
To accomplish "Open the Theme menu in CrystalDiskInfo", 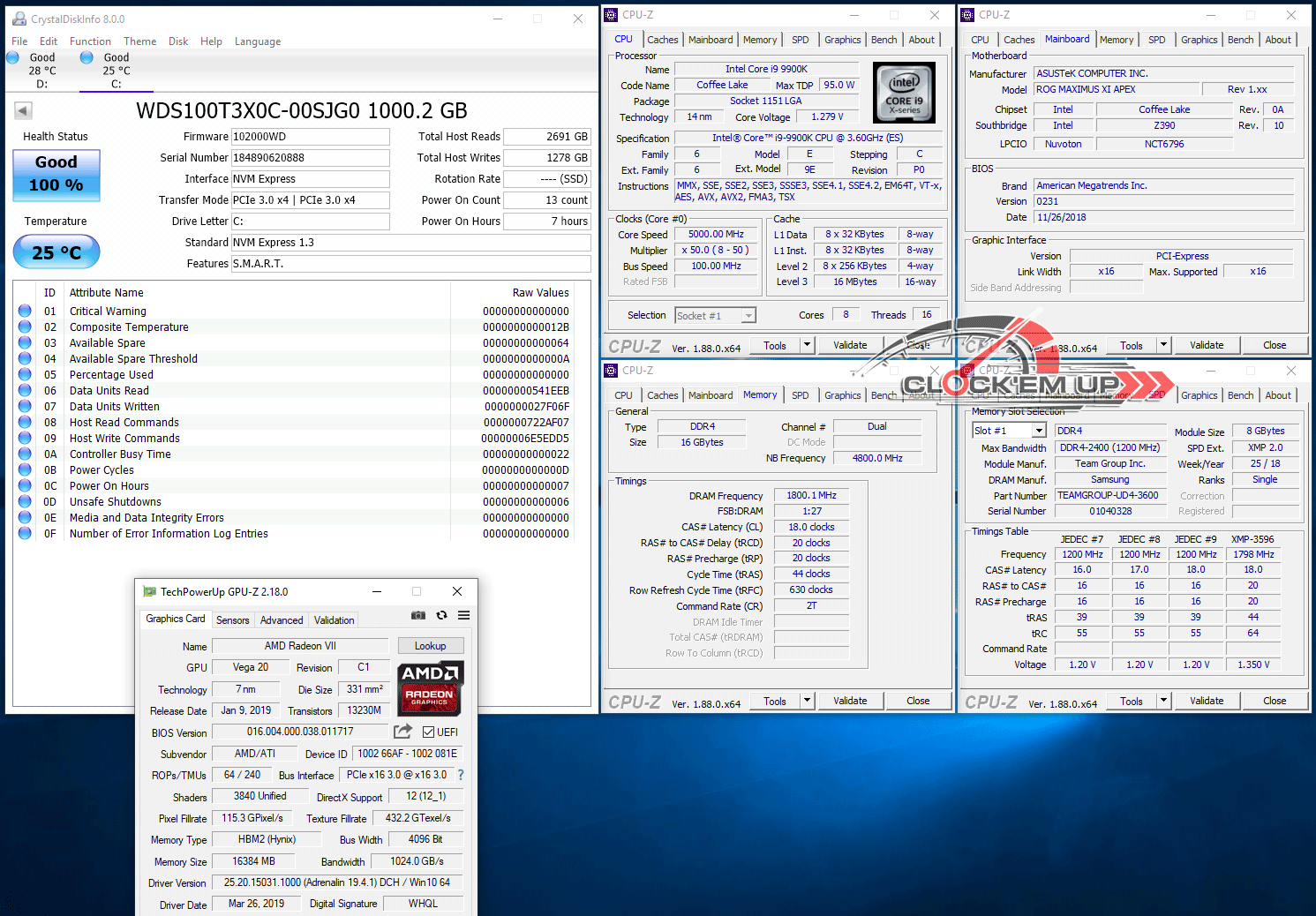I will [x=139, y=41].
